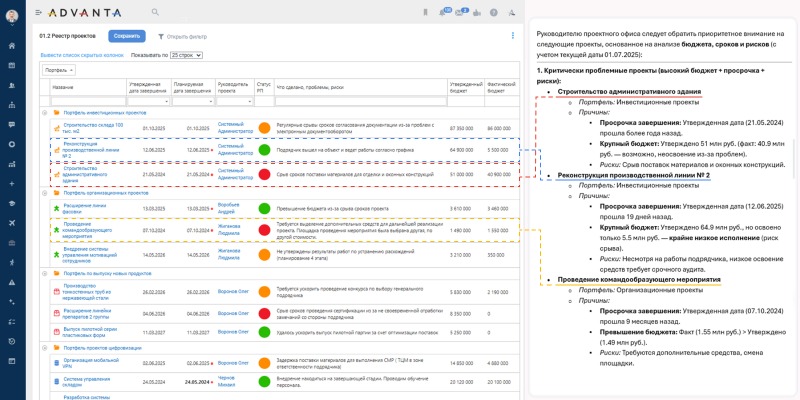Click 'Вывести список скрытых колонок' link
Viewport: 800px width, 400px height.
[x=81, y=55]
